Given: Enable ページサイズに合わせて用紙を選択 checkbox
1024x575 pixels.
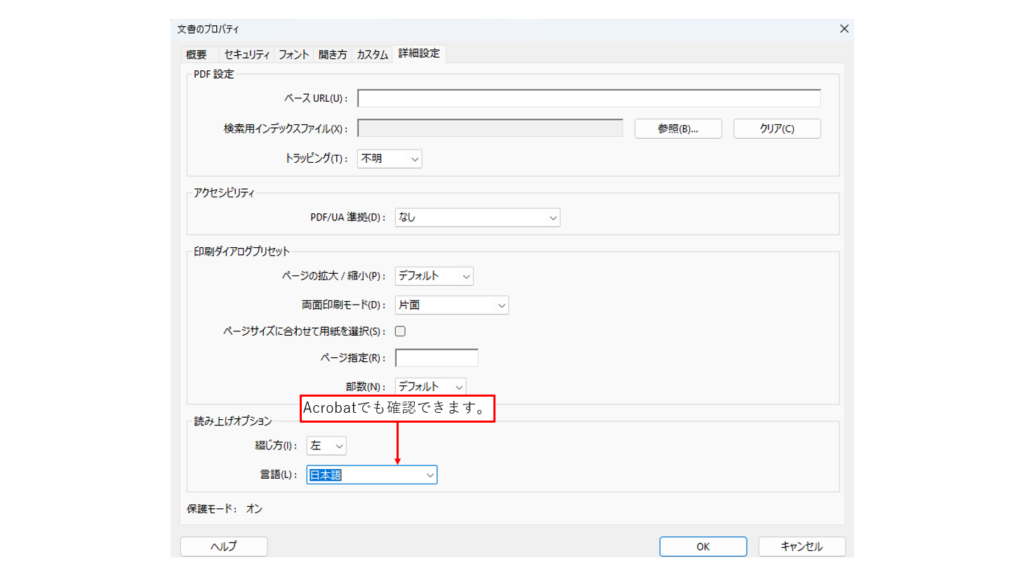Looking at the screenshot, I should coord(401,331).
